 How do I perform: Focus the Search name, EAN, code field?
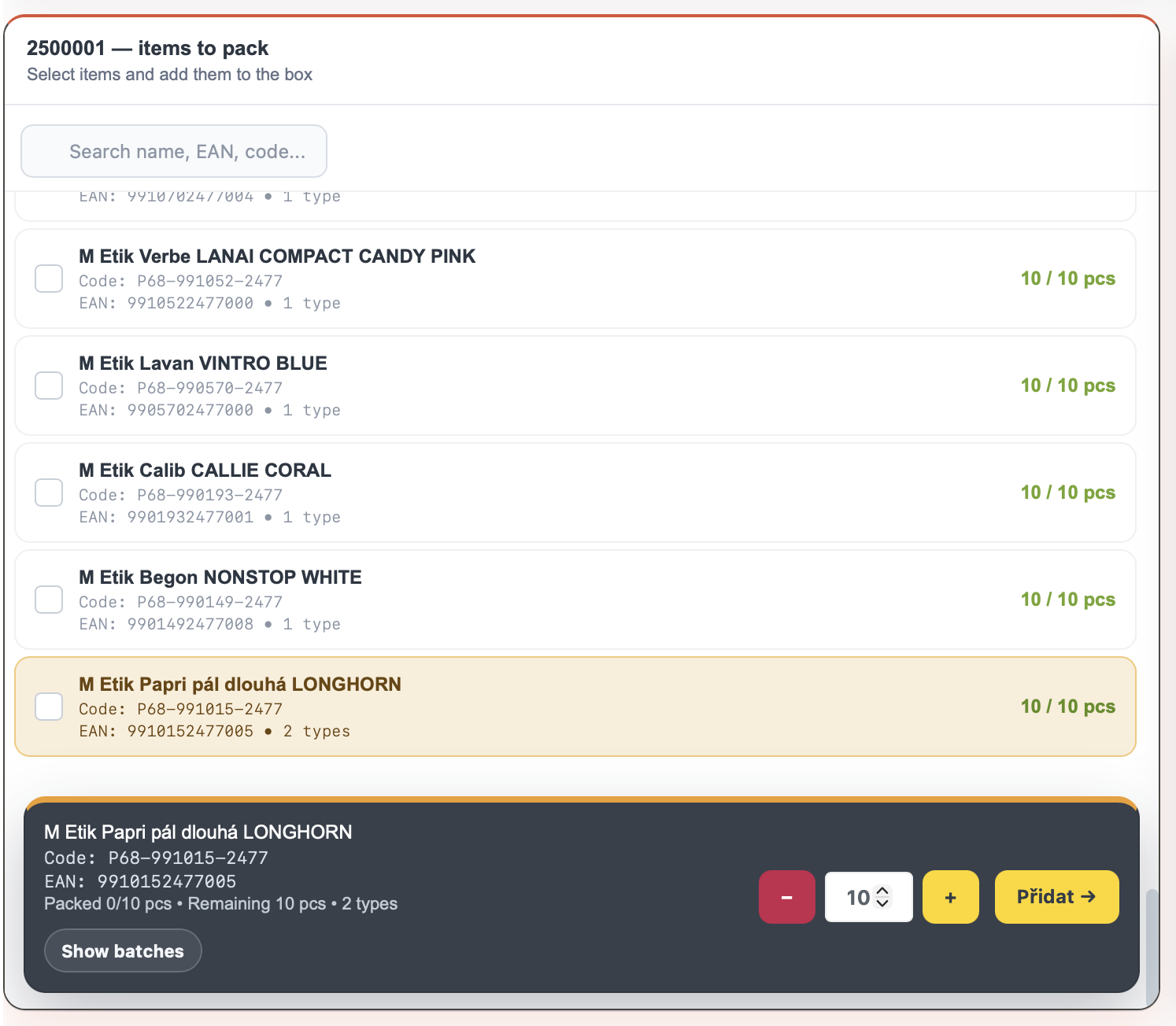pos(174,151)
